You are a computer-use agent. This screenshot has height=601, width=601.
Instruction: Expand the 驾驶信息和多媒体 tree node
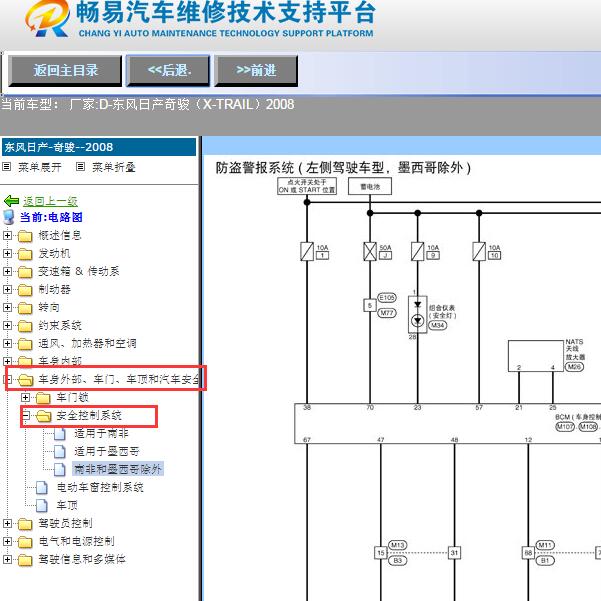click(7, 560)
